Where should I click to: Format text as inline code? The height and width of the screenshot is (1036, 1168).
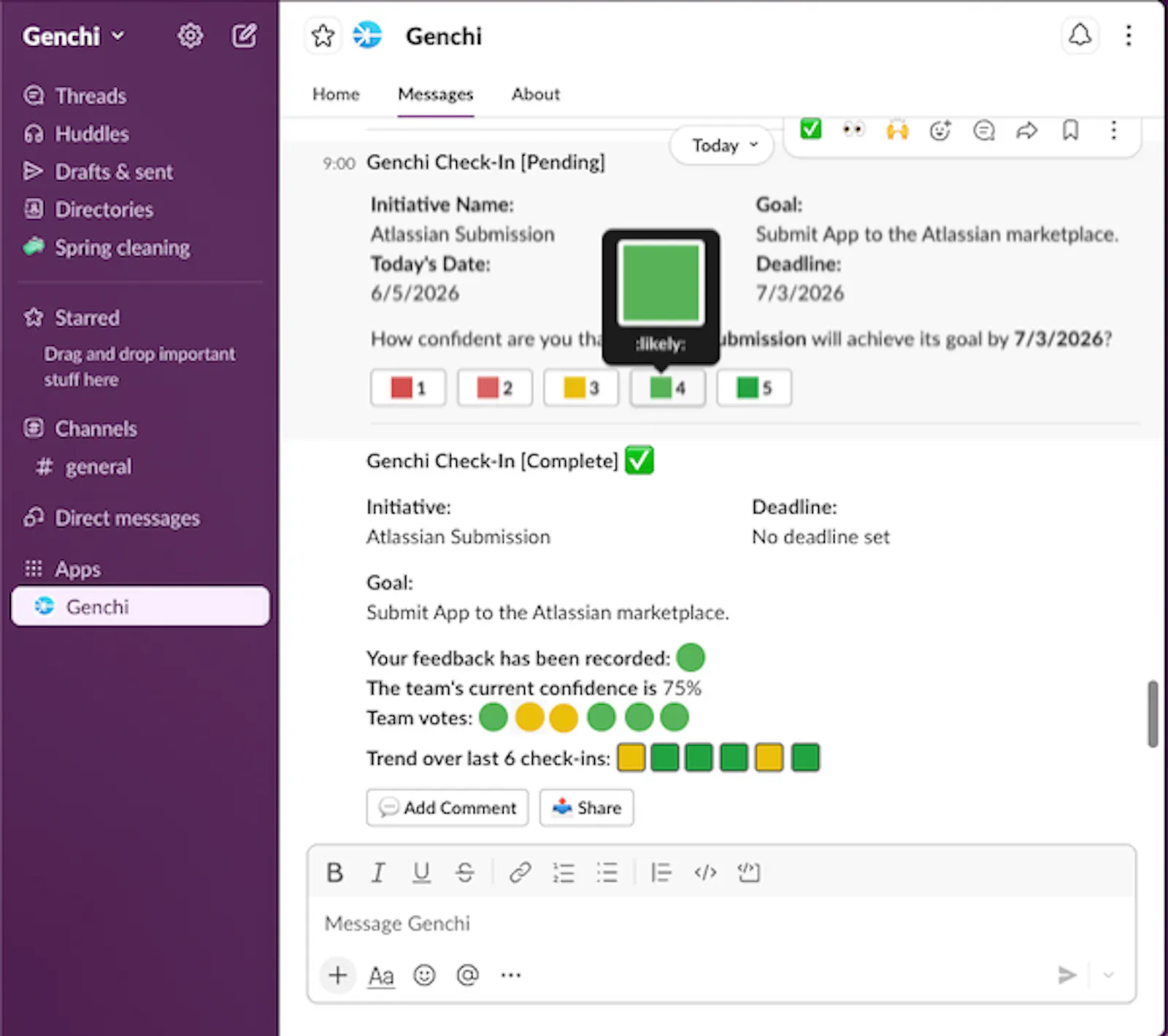point(705,872)
